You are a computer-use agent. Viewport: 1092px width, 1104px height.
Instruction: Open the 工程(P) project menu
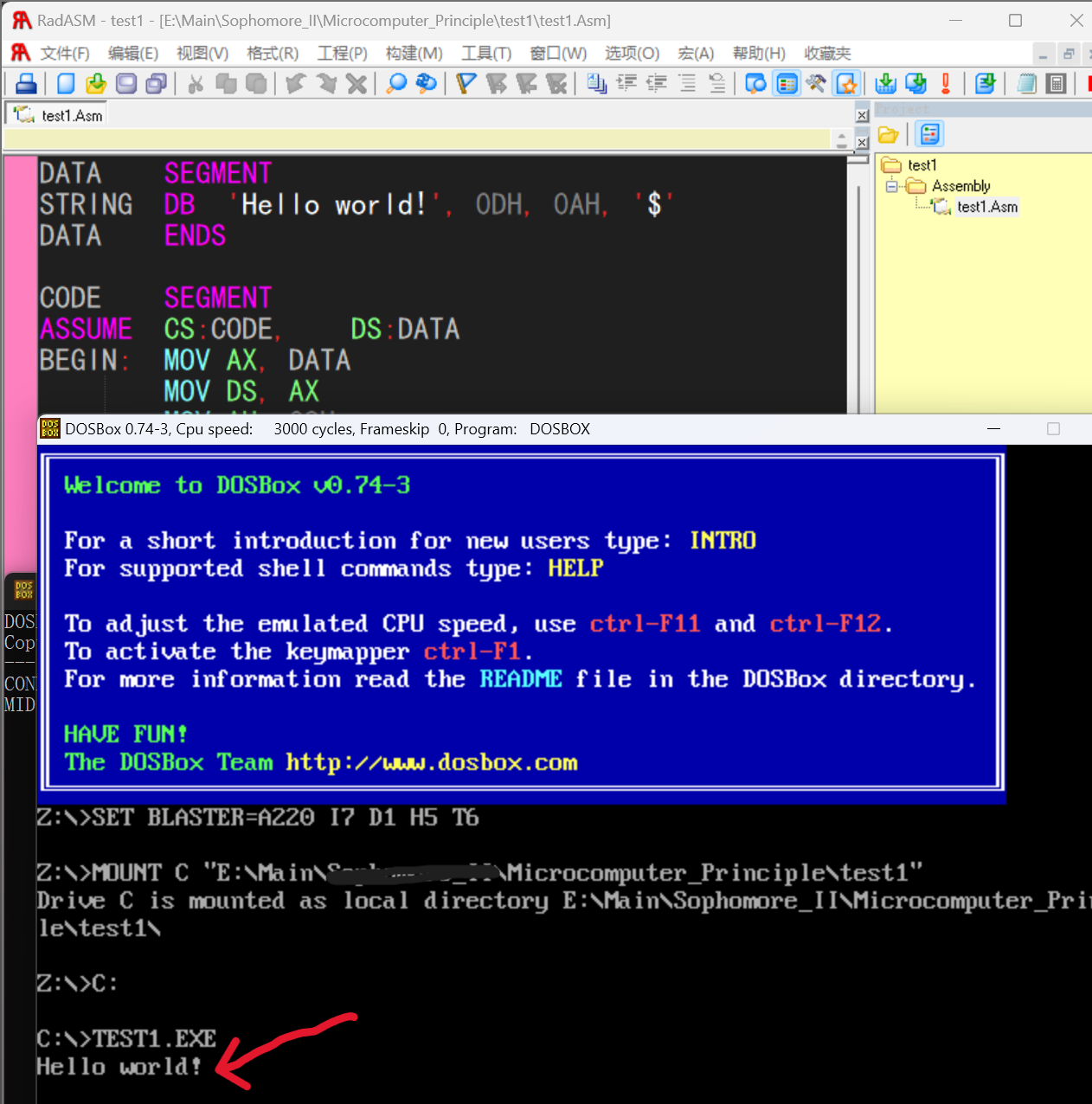[x=342, y=54]
